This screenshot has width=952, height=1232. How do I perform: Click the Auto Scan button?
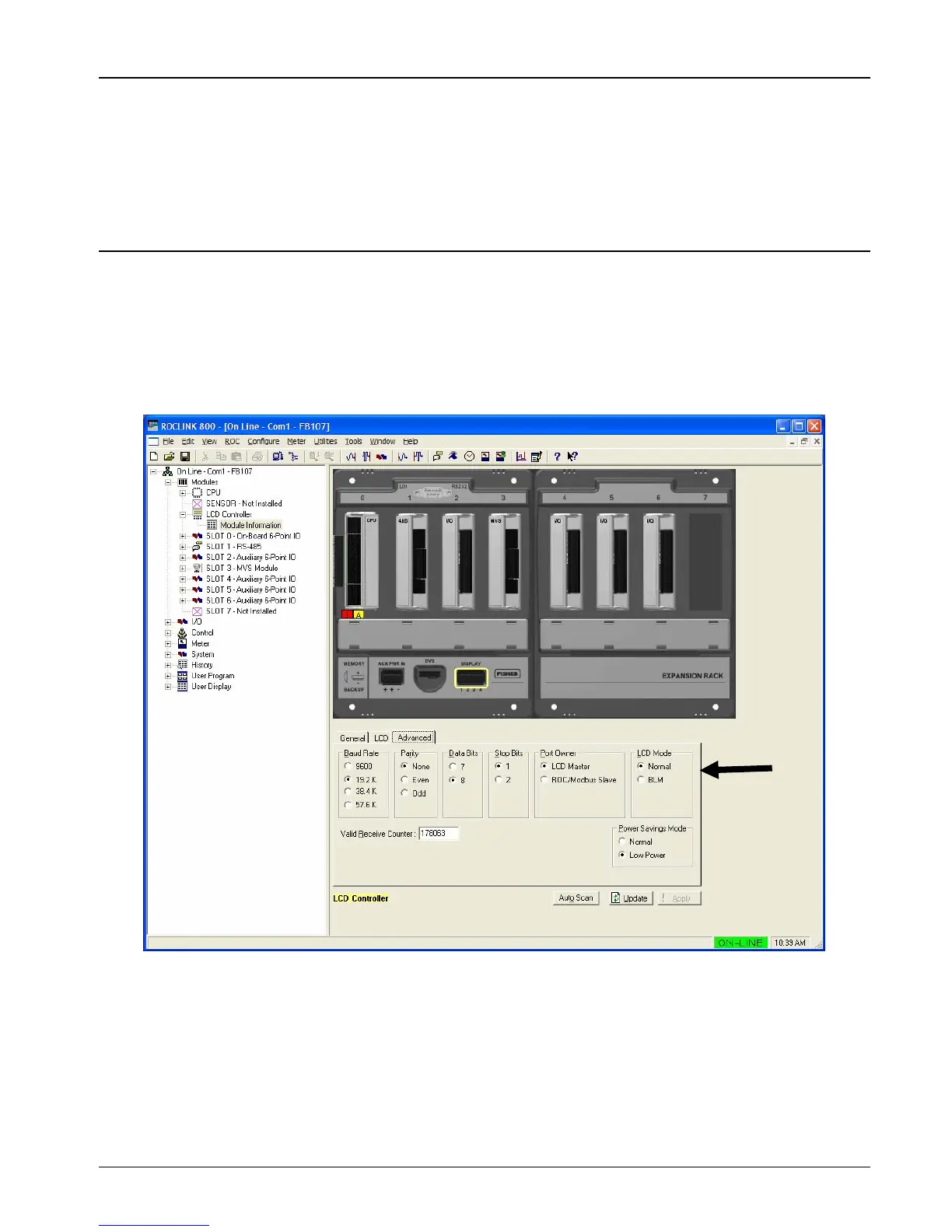[x=576, y=898]
